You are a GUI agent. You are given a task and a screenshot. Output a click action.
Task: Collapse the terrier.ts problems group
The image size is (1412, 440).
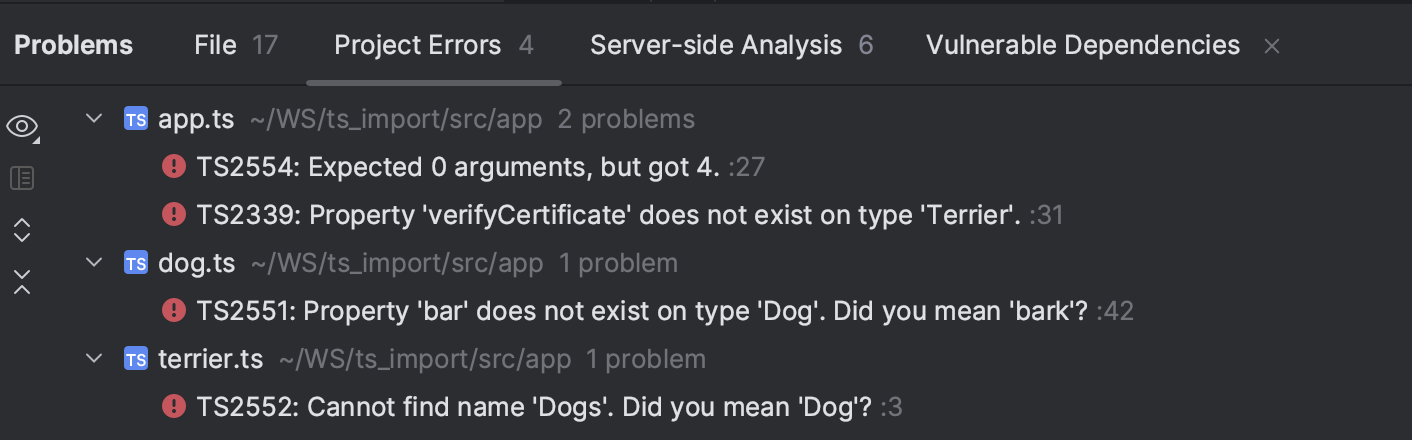click(95, 360)
